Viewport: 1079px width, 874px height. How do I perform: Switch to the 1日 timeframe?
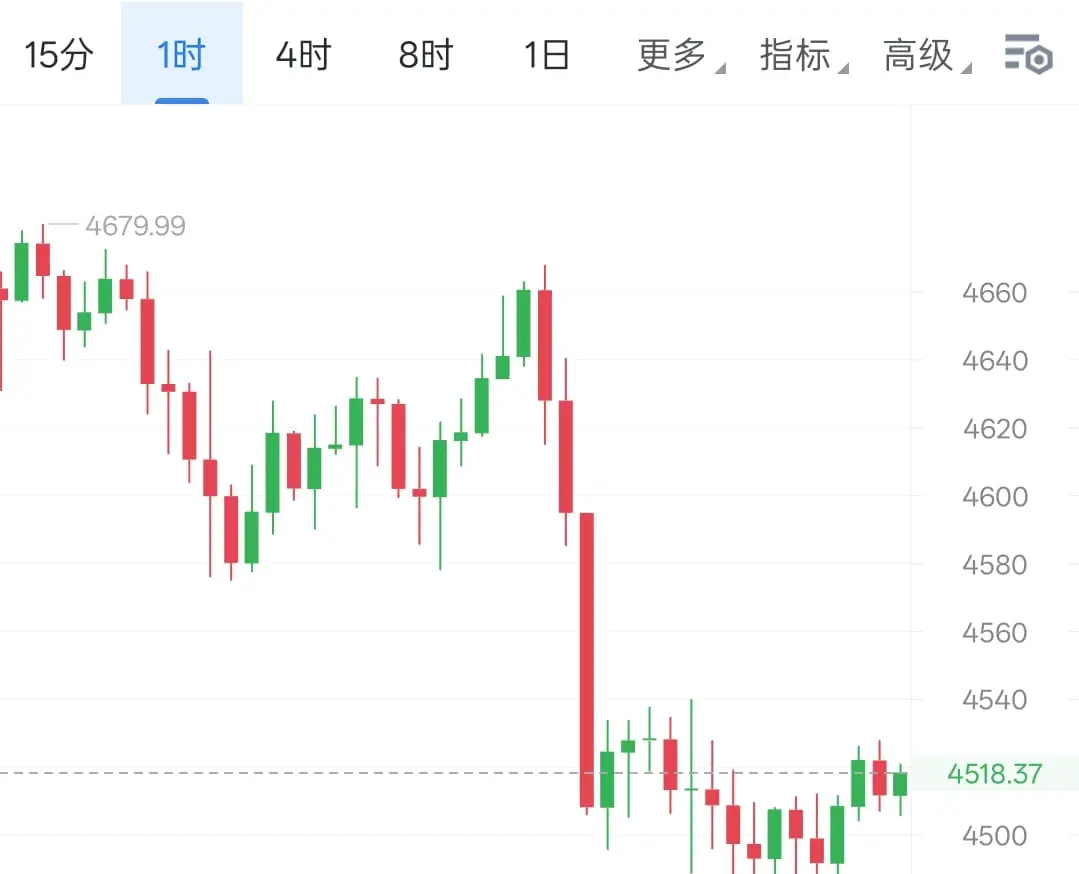546,54
